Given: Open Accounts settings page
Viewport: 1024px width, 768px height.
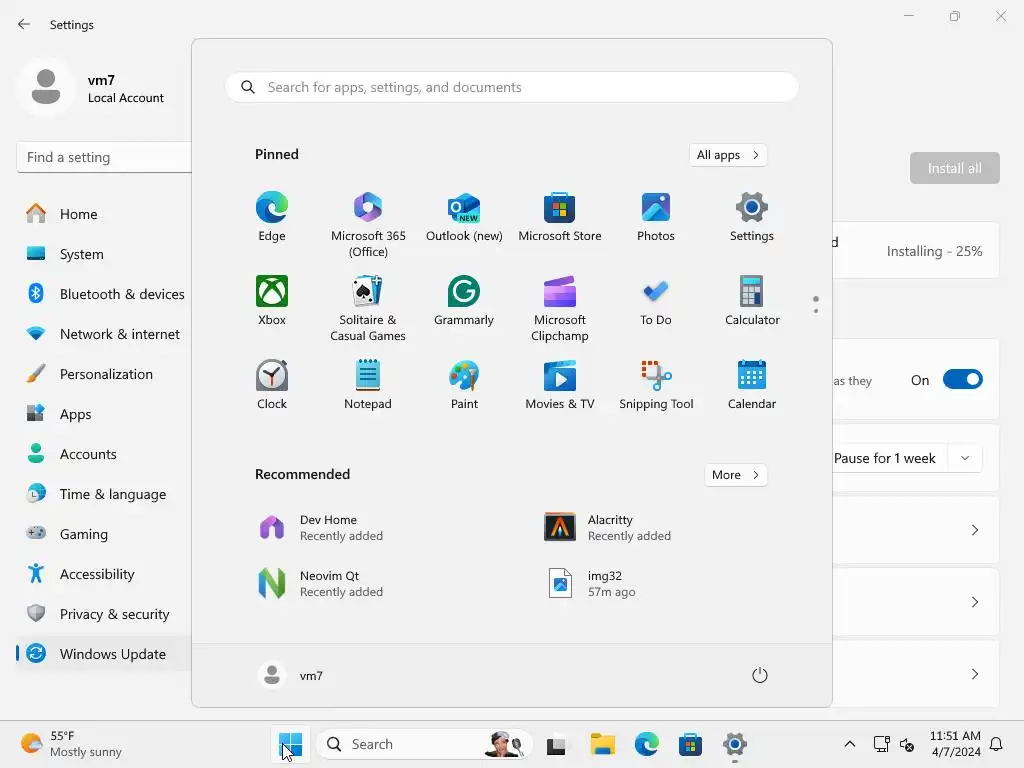Looking at the screenshot, I should coord(104,454).
